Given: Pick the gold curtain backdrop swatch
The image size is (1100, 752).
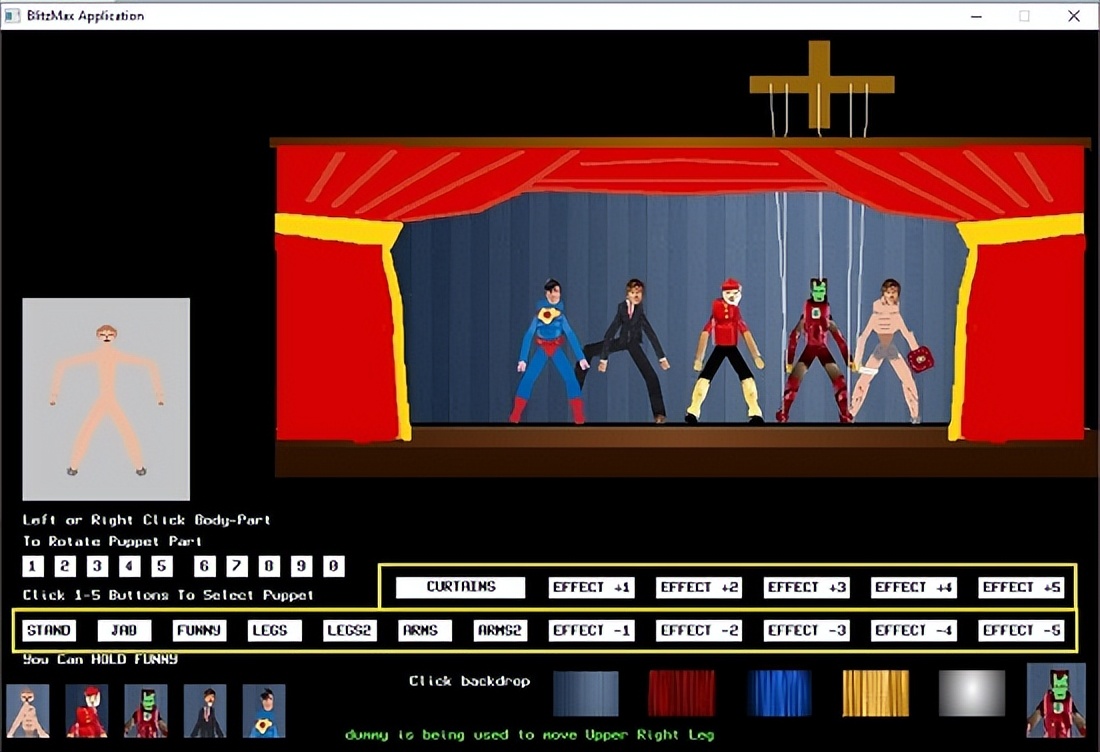Looking at the screenshot, I should point(875,693).
